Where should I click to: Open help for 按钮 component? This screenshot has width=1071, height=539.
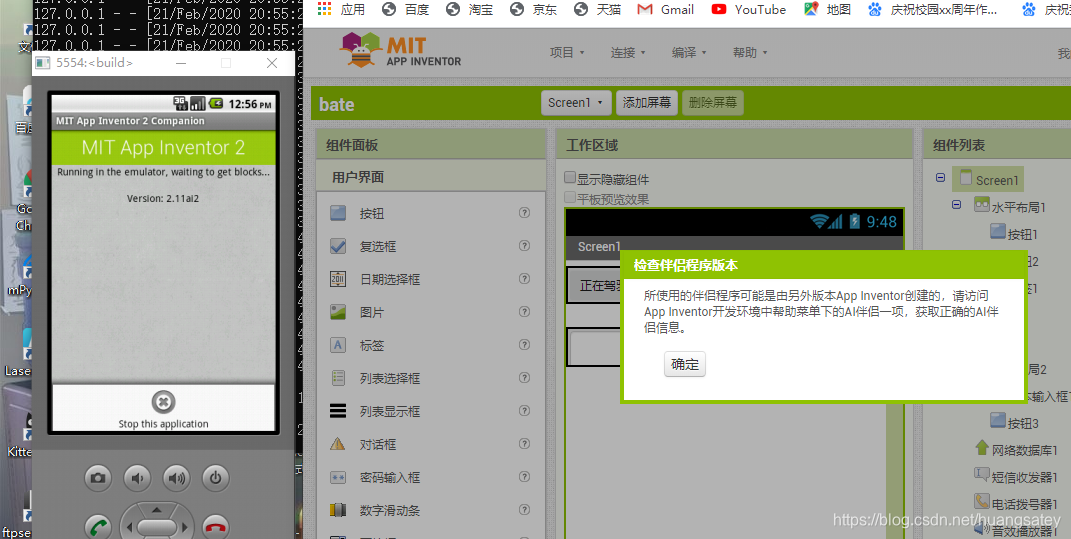[525, 212]
